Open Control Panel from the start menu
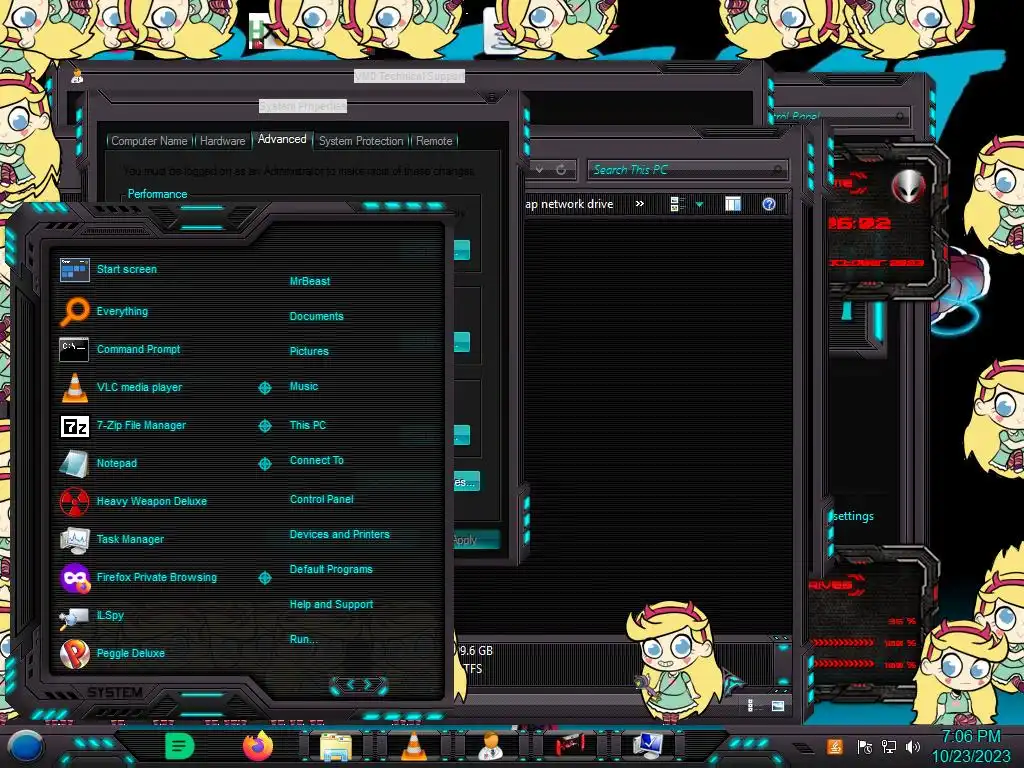The width and height of the screenshot is (1024, 768). click(321, 499)
